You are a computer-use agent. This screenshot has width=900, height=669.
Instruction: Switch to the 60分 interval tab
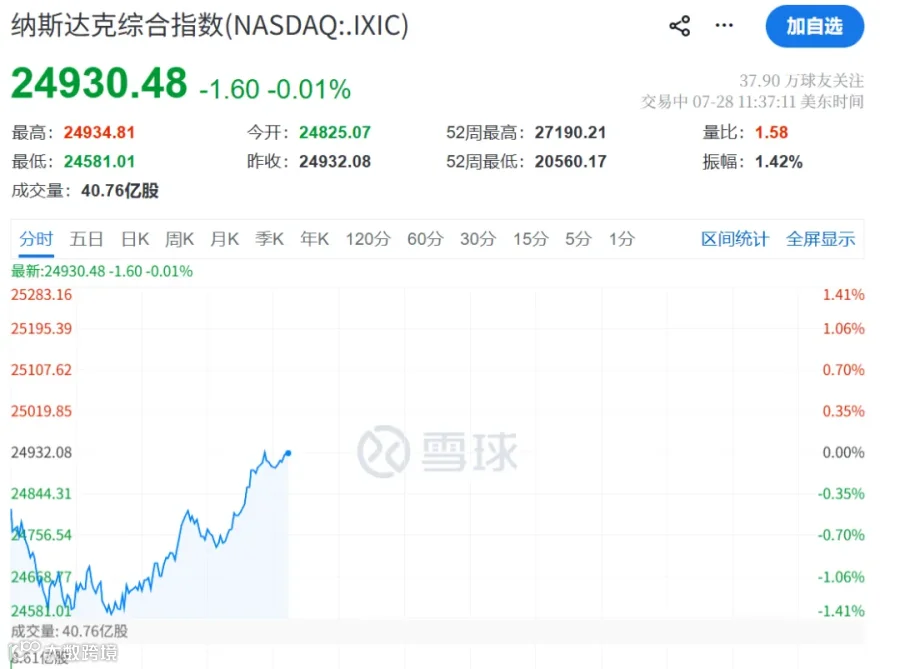(425, 238)
